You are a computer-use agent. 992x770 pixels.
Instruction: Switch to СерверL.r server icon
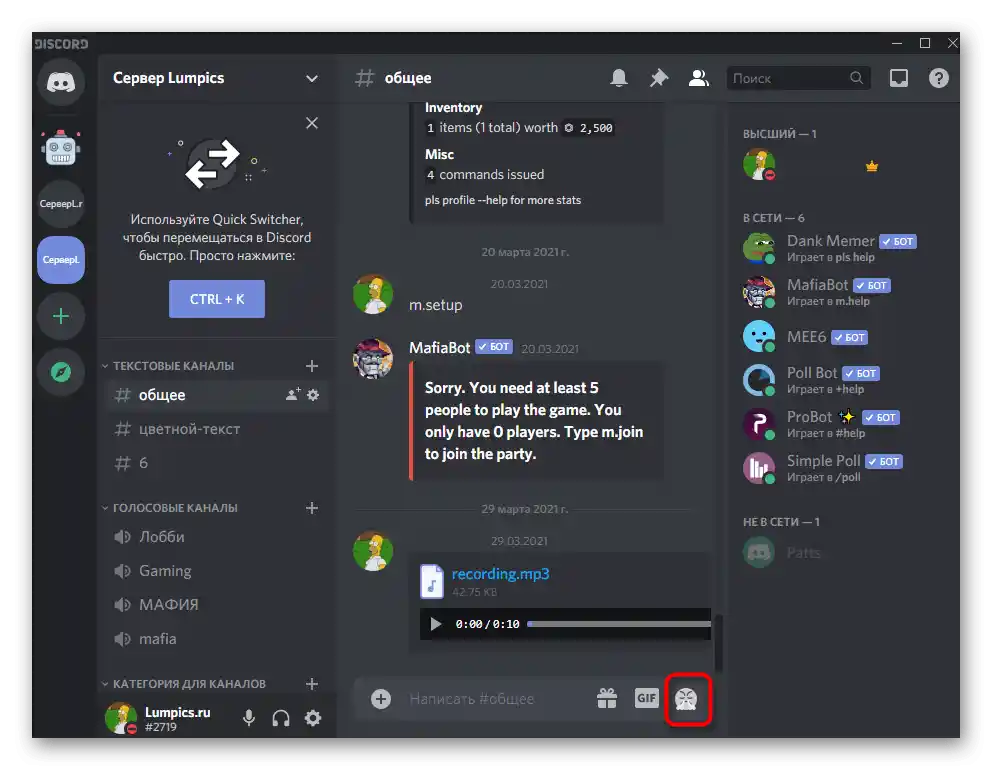[x=61, y=204]
